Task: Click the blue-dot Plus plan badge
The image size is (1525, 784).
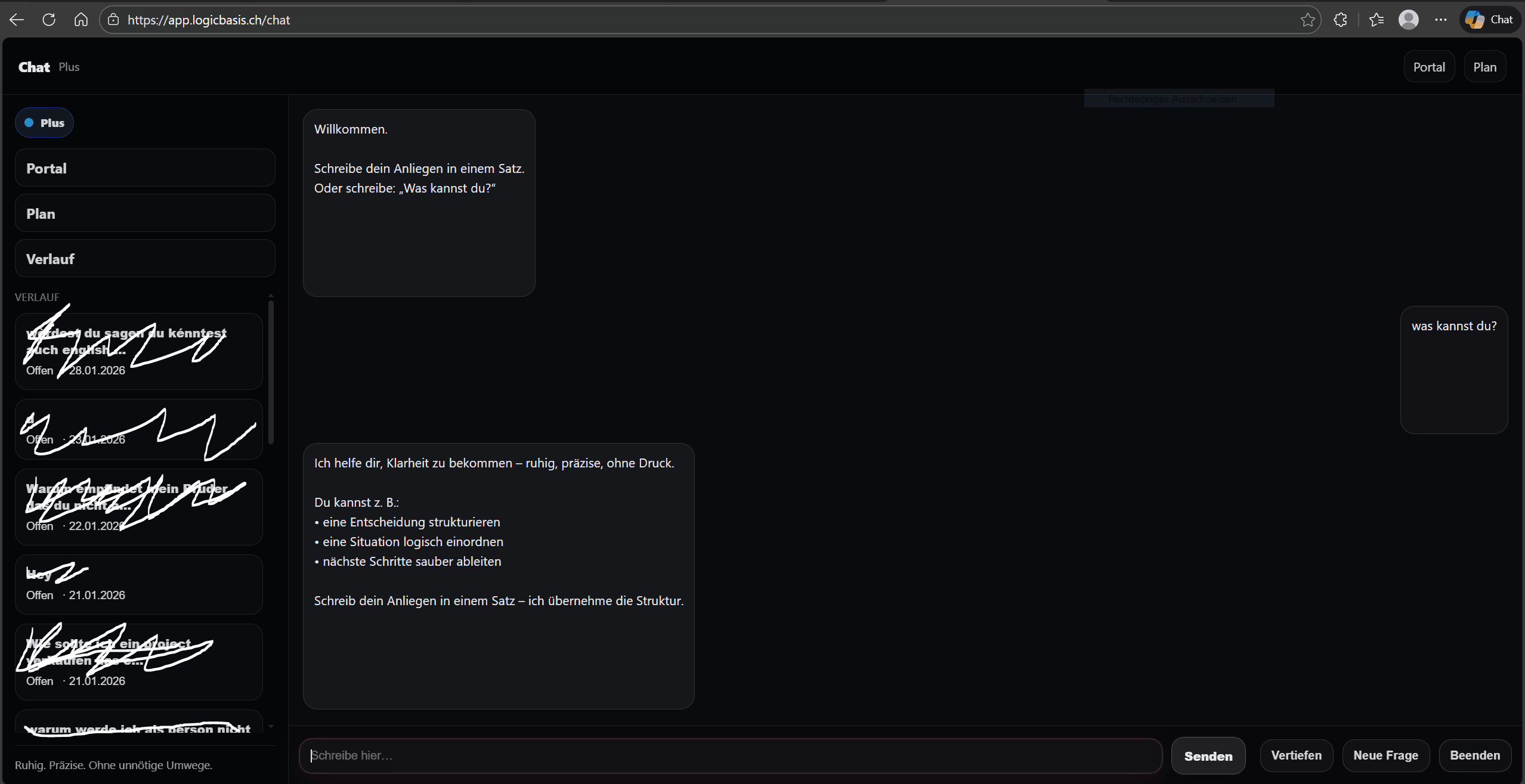Action: (44, 123)
